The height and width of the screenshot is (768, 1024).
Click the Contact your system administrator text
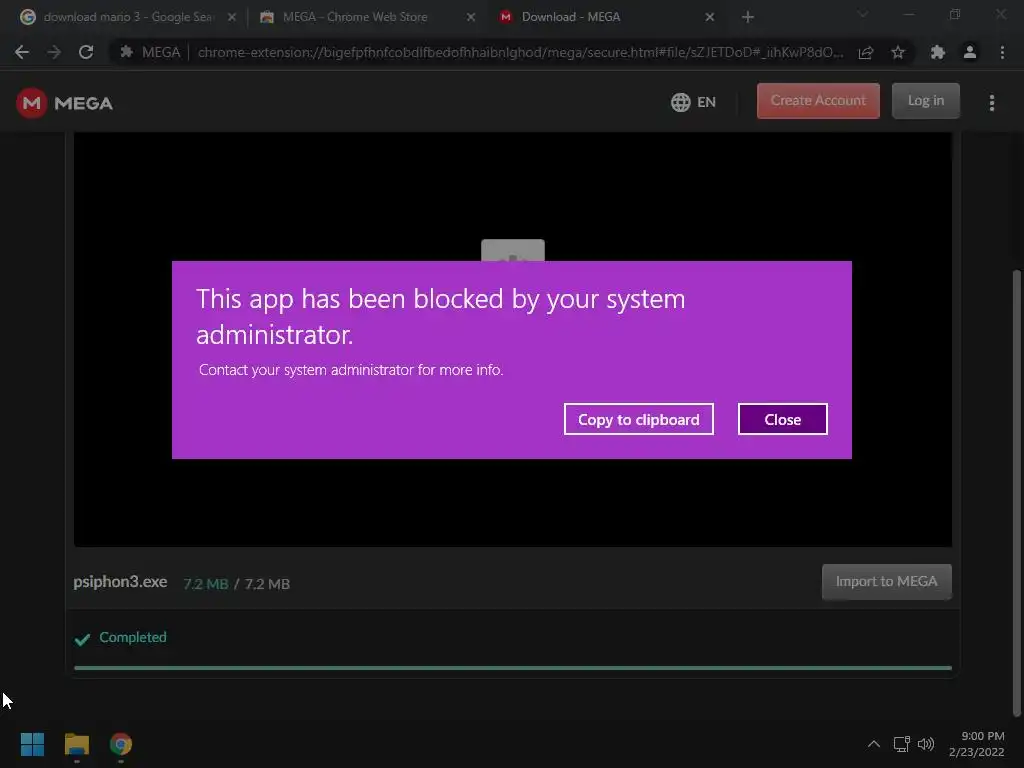point(351,370)
